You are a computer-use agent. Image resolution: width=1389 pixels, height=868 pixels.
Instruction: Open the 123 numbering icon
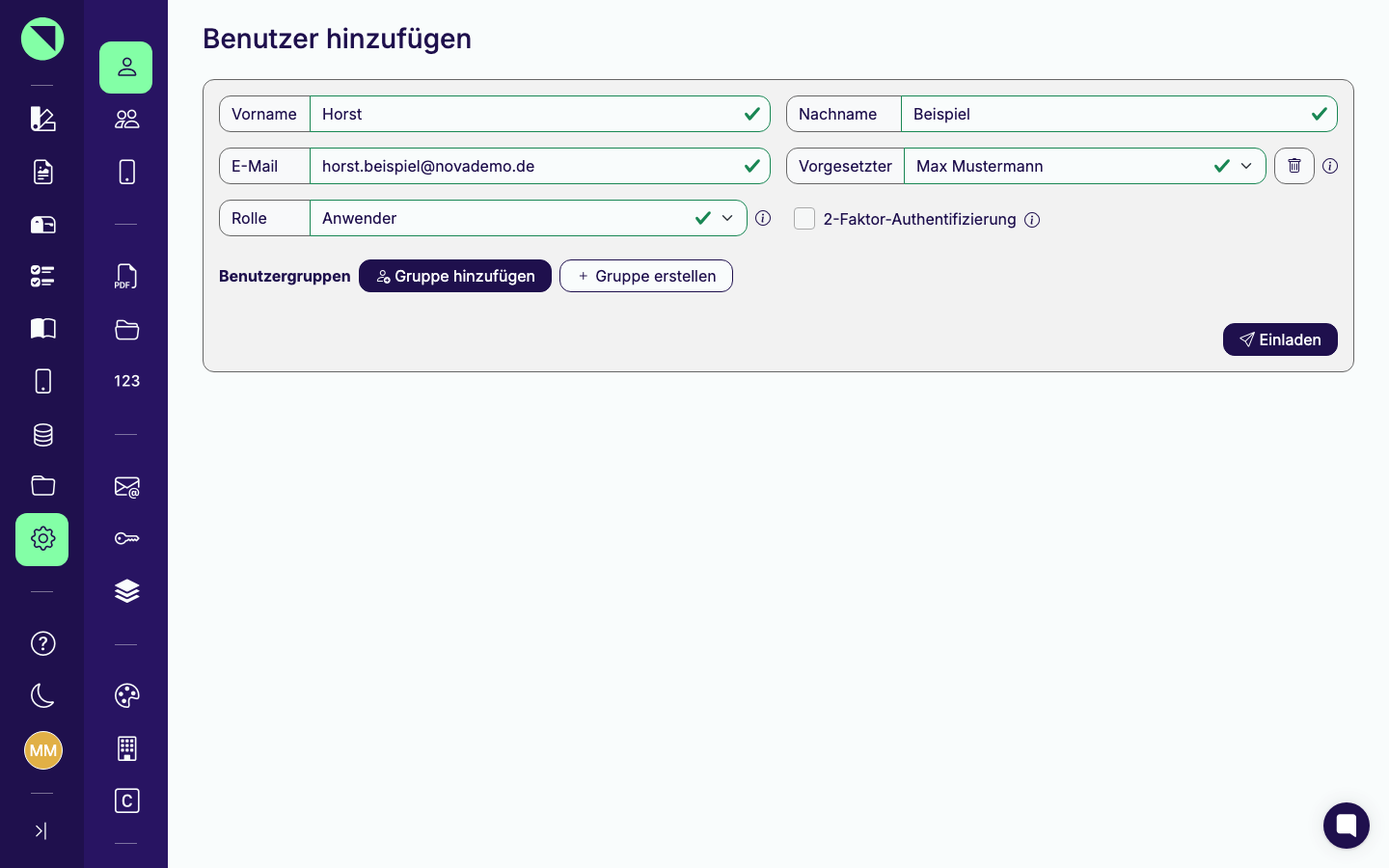(x=126, y=381)
